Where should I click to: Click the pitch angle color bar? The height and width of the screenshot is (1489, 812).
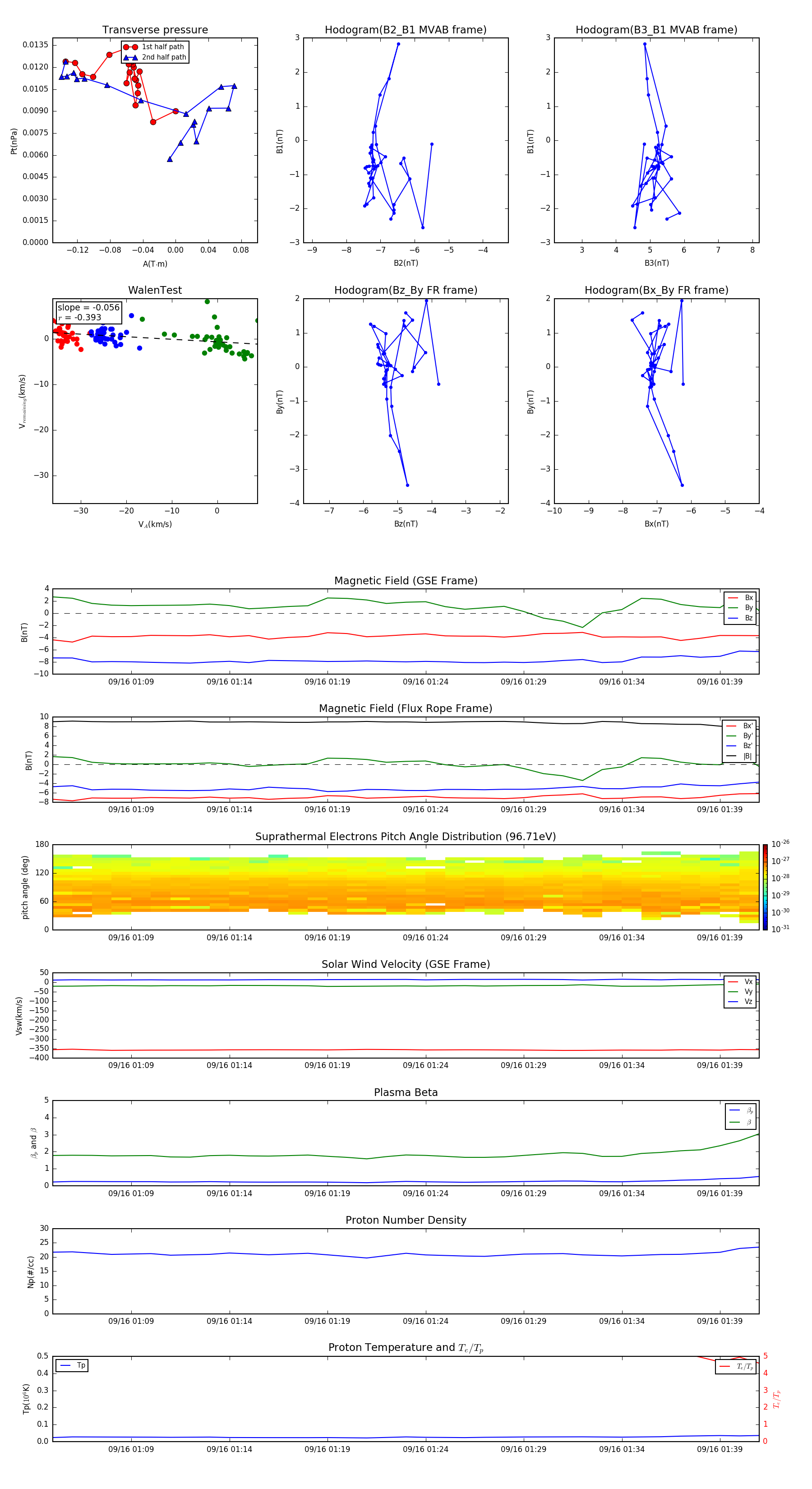765,887
